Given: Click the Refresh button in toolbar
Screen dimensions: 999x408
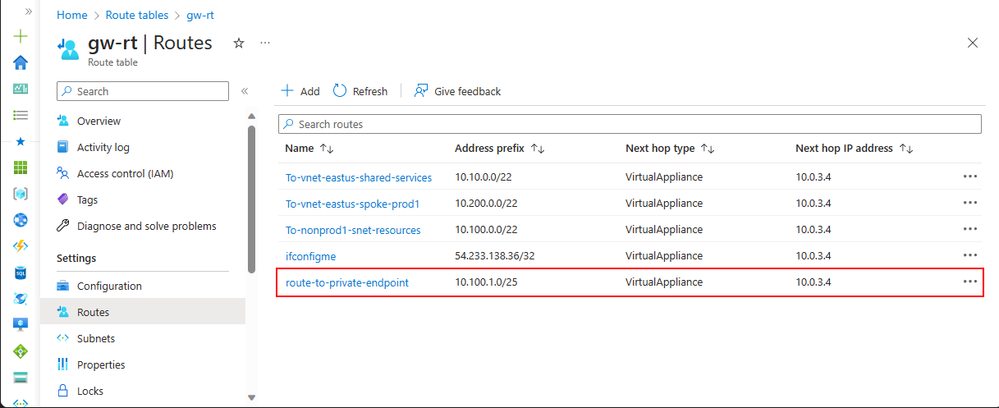Looking at the screenshot, I should pos(361,91).
